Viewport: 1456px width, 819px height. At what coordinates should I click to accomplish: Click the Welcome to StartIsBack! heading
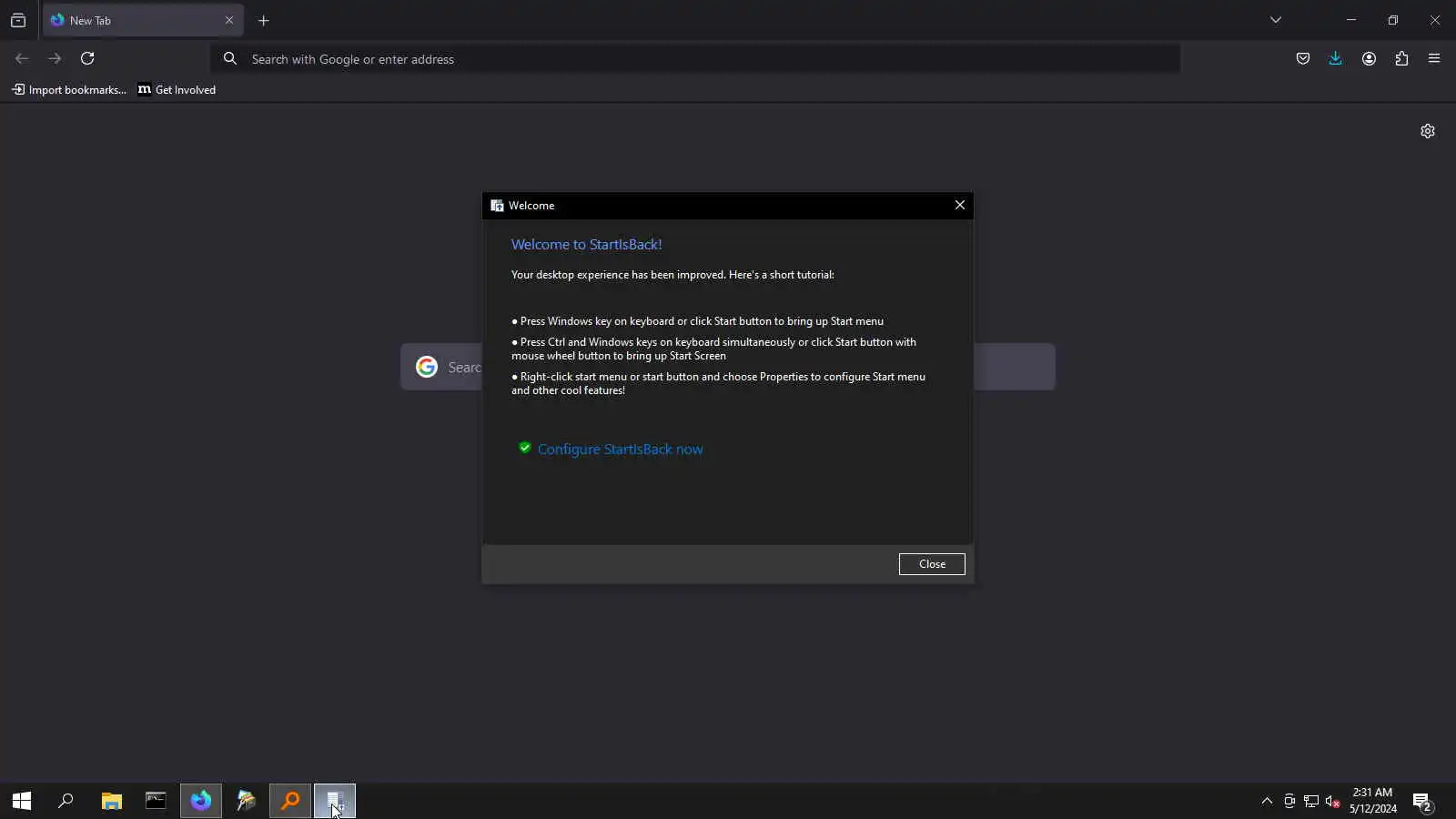[586, 244]
